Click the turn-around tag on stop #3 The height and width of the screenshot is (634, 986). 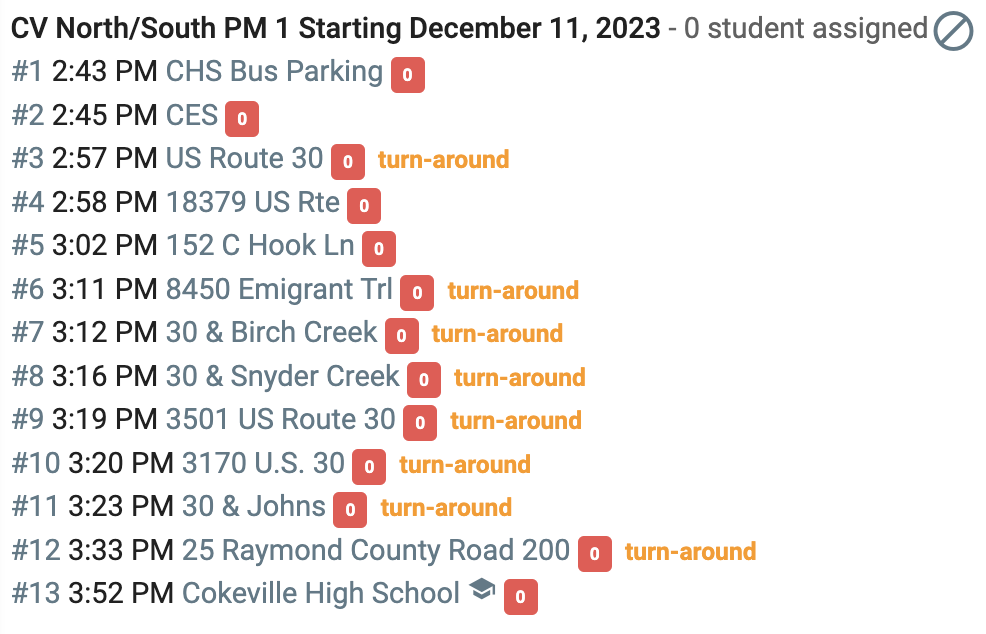tap(443, 160)
